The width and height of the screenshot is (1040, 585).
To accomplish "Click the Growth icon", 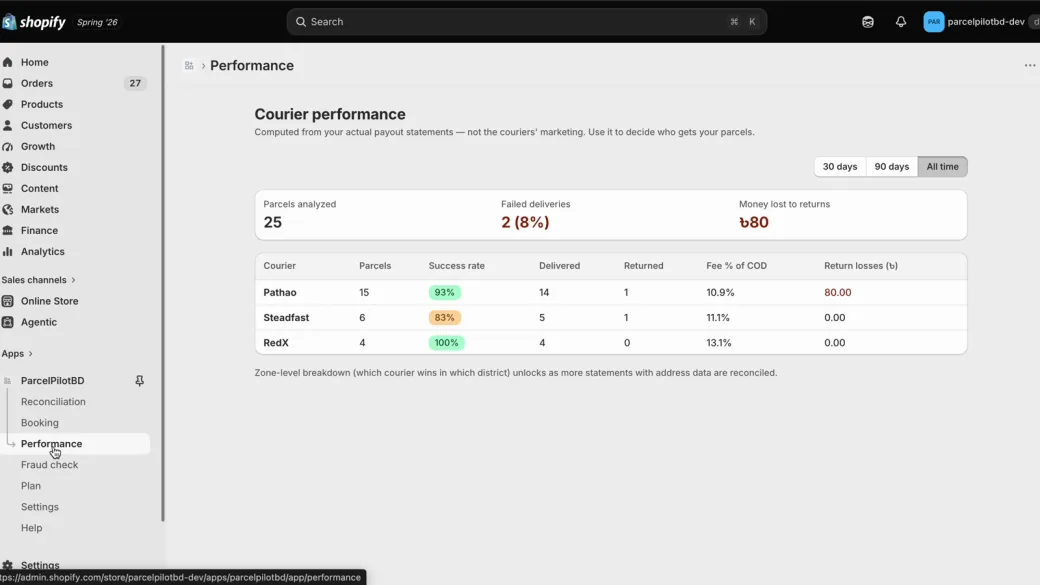I will tap(8, 147).
